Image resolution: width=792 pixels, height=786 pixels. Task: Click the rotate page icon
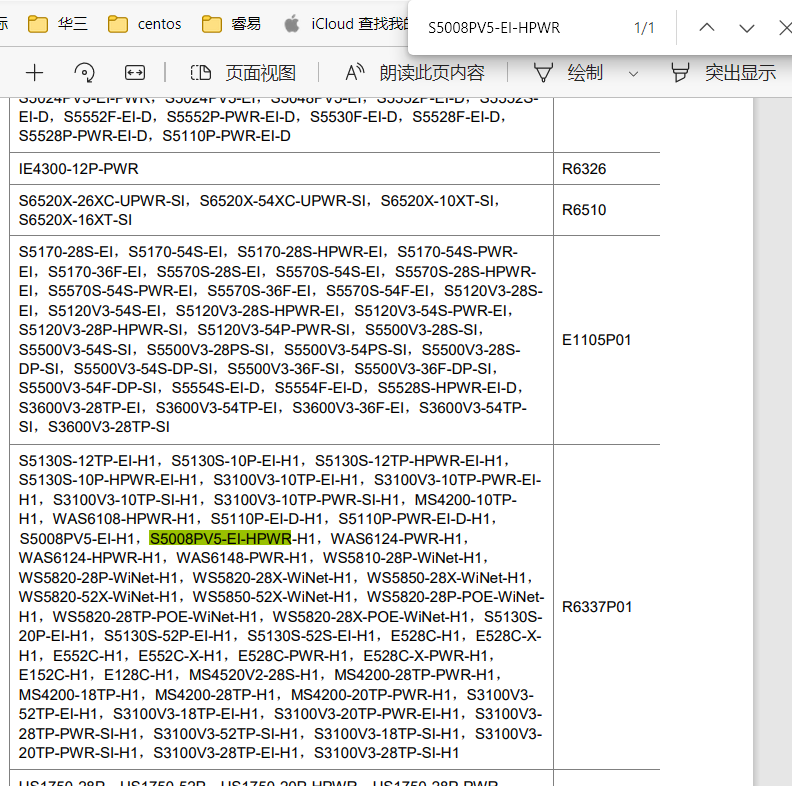pos(84,73)
